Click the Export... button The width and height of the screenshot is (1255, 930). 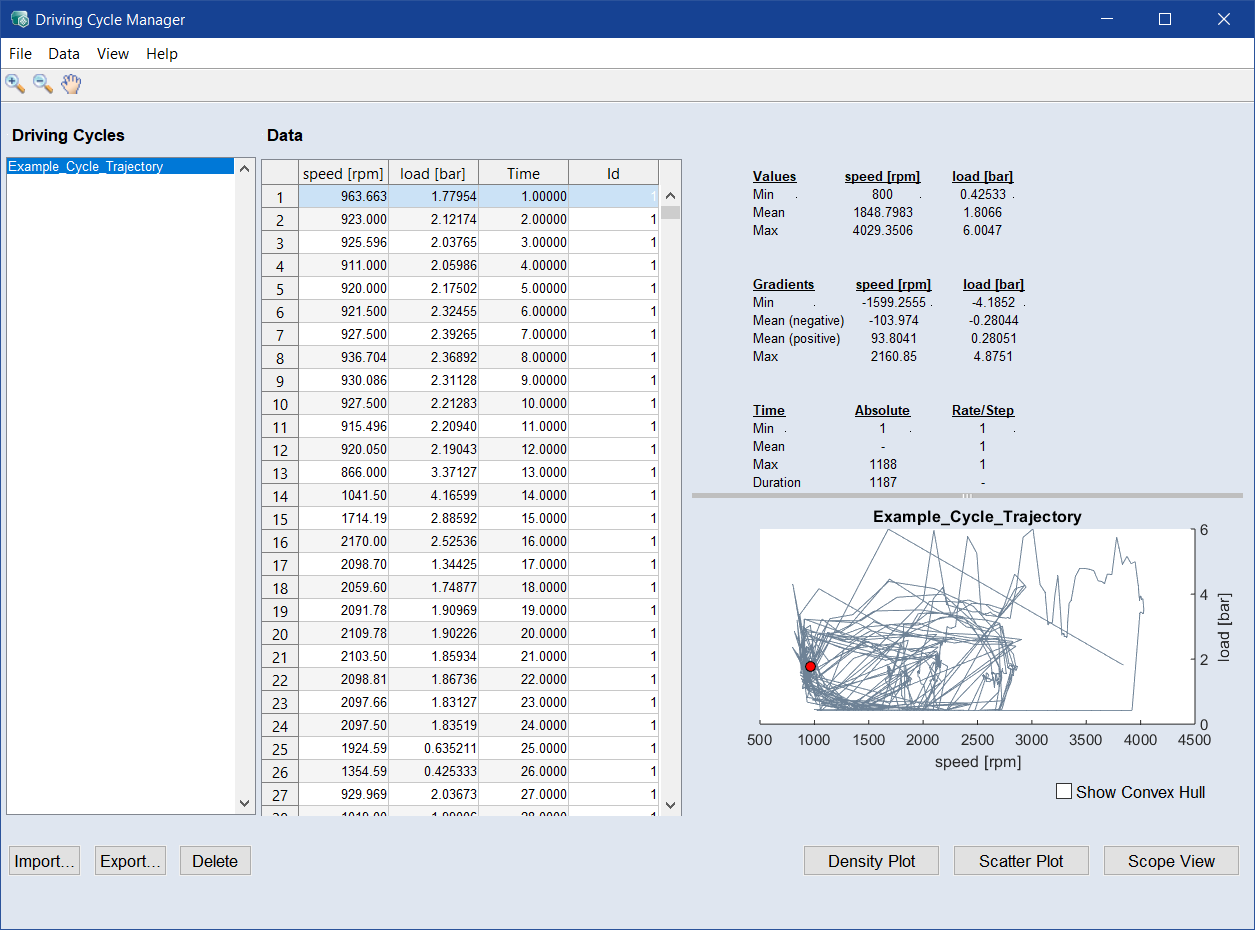tap(130, 861)
